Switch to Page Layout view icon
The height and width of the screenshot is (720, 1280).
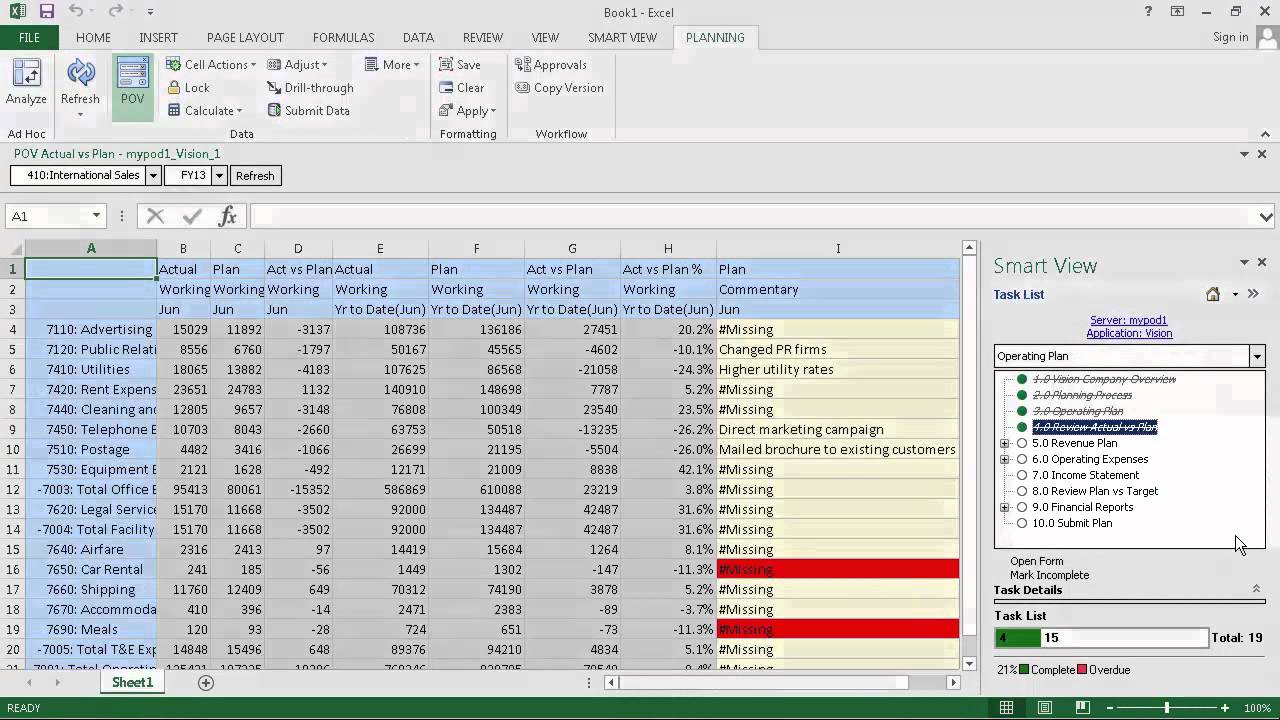pyautogui.click(x=1044, y=708)
